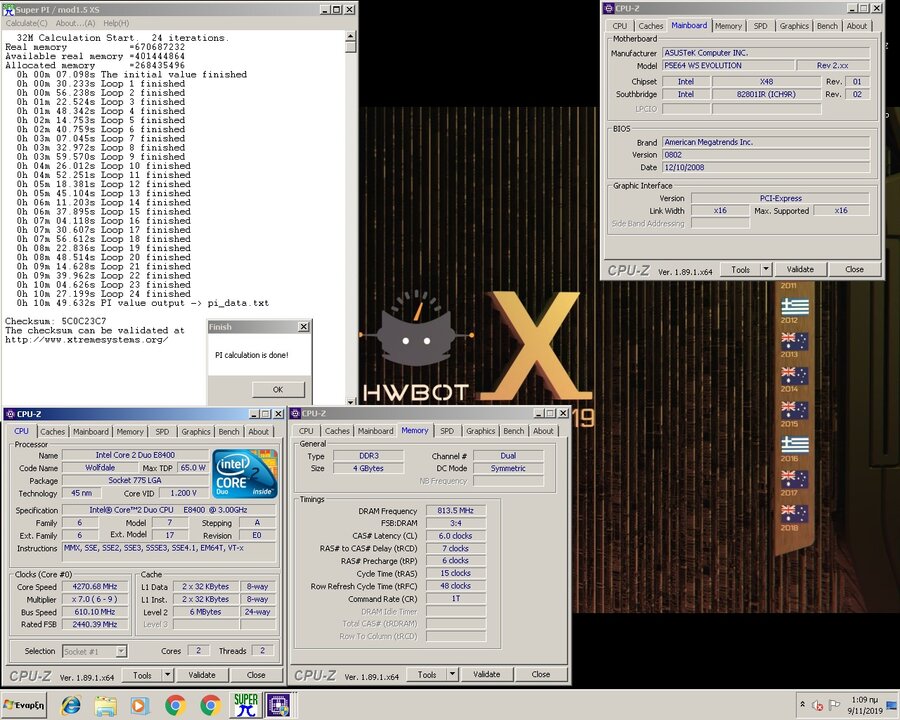Open Graphics tab in Memory window
The width and height of the screenshot is (900, 720).
coord(480,431)
